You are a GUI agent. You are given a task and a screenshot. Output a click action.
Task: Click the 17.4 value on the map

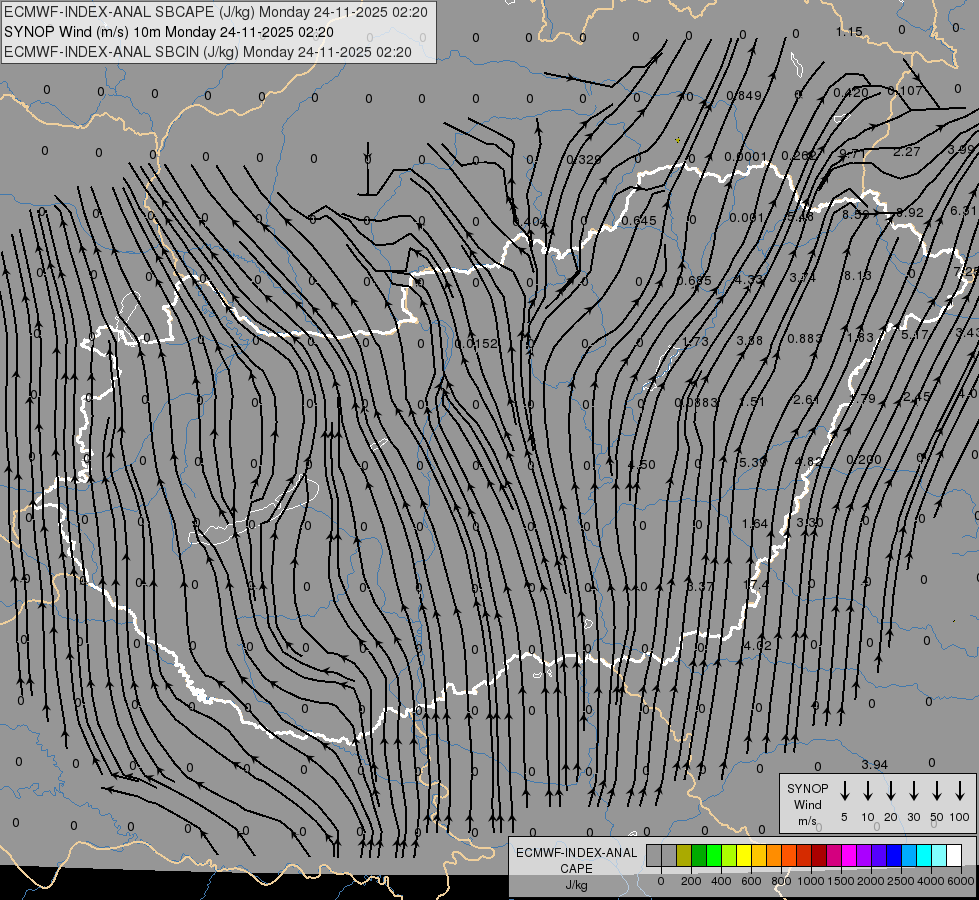[x=757, y=585]
